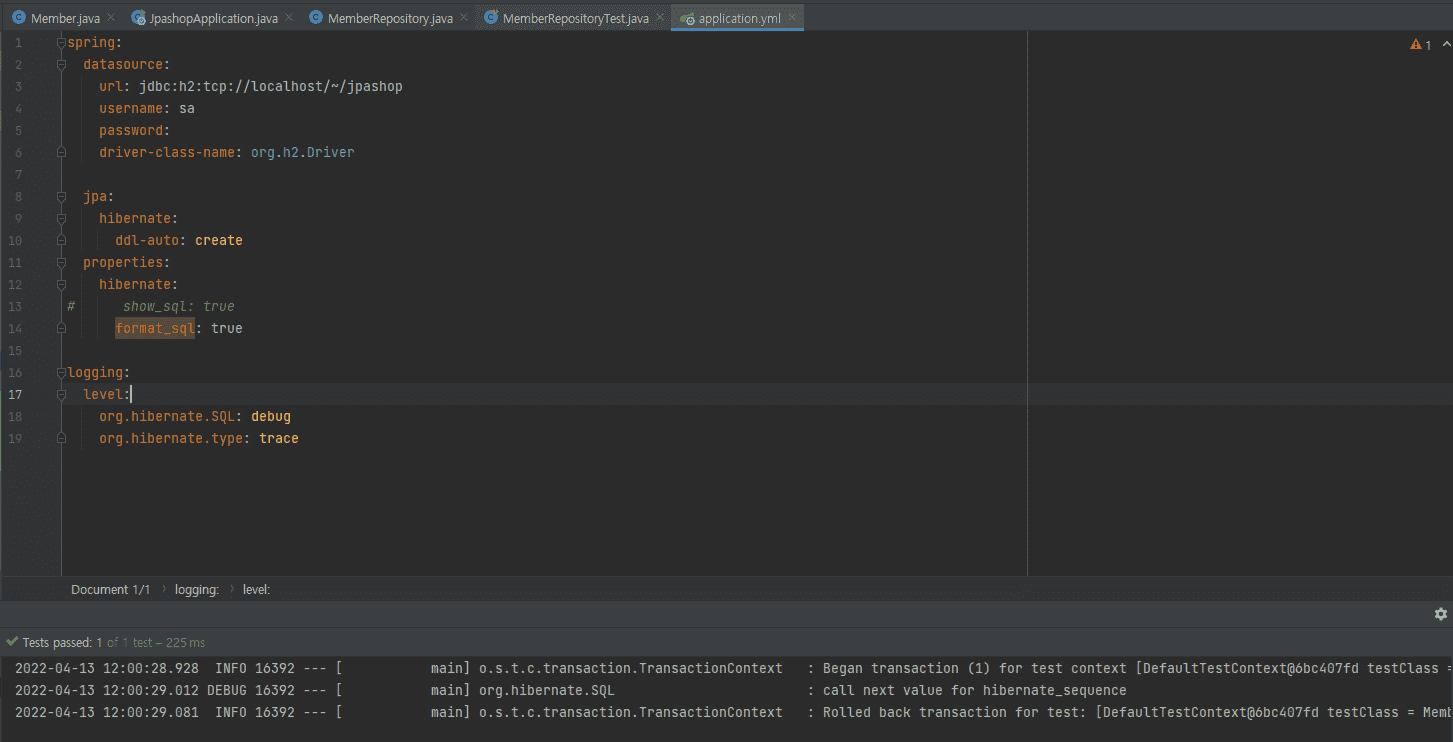Click line number 15 in gutter
The image size is (1453, 742).
tap(15, 350)
